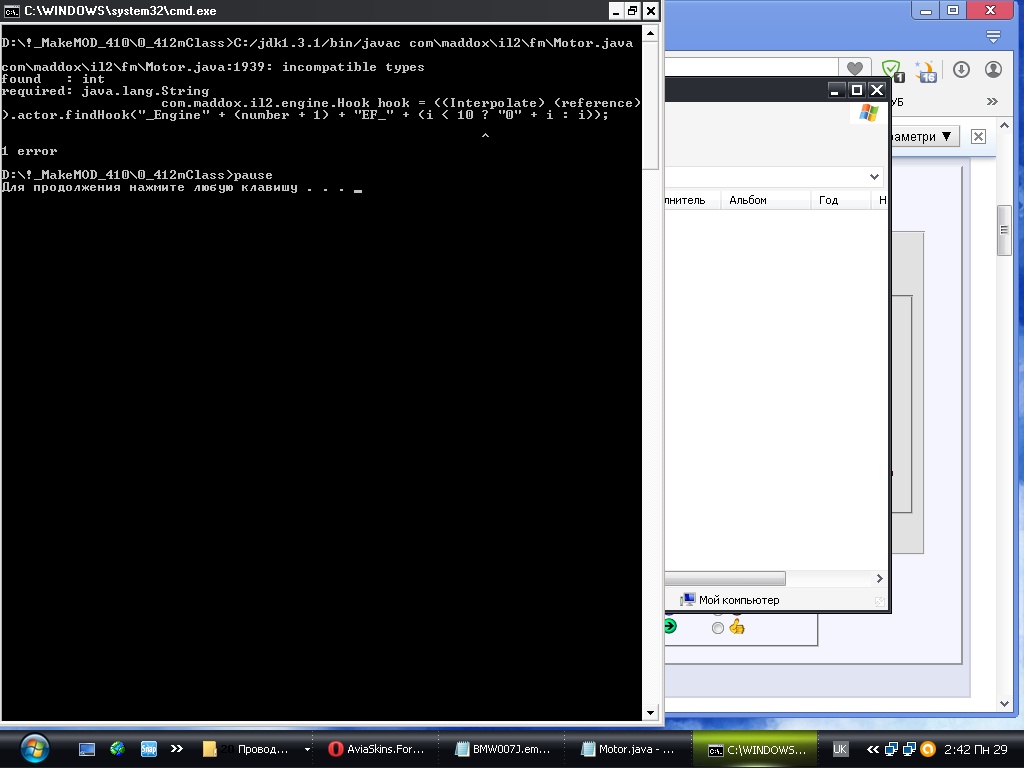This screenshot has width=1024, height=768.
Task: Click the file window horizontal scrollbar thumb
Action: pos(725,579)
